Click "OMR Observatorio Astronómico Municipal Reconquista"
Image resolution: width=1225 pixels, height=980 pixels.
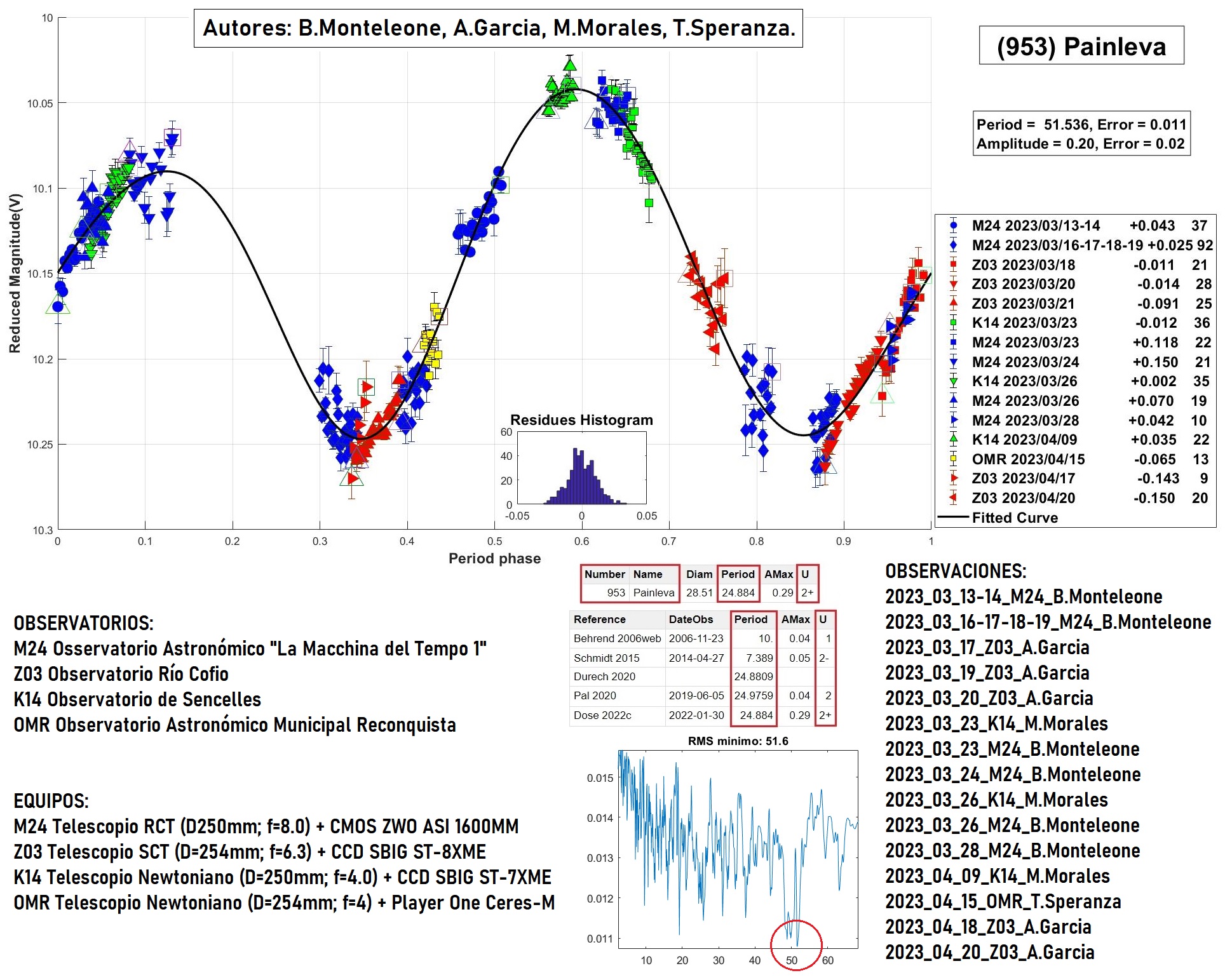pyautogui.click(x=234, y=725)
